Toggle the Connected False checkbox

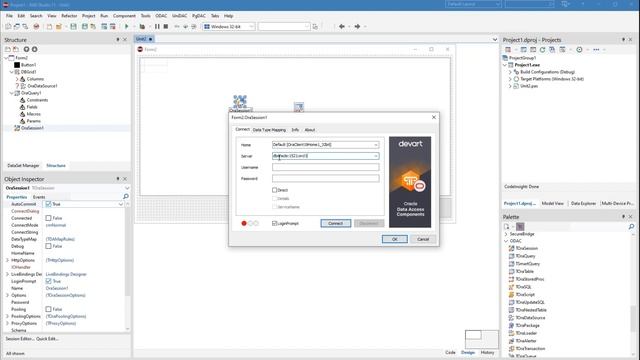pyautogui.click(x=49, y=218)
